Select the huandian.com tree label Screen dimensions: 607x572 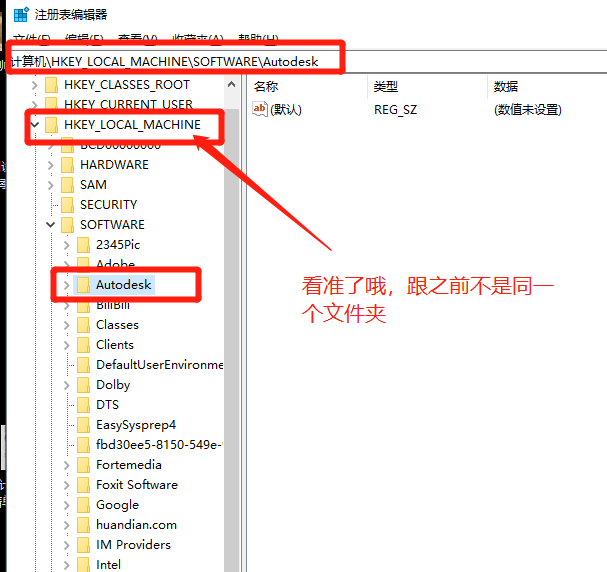point(136,525)
